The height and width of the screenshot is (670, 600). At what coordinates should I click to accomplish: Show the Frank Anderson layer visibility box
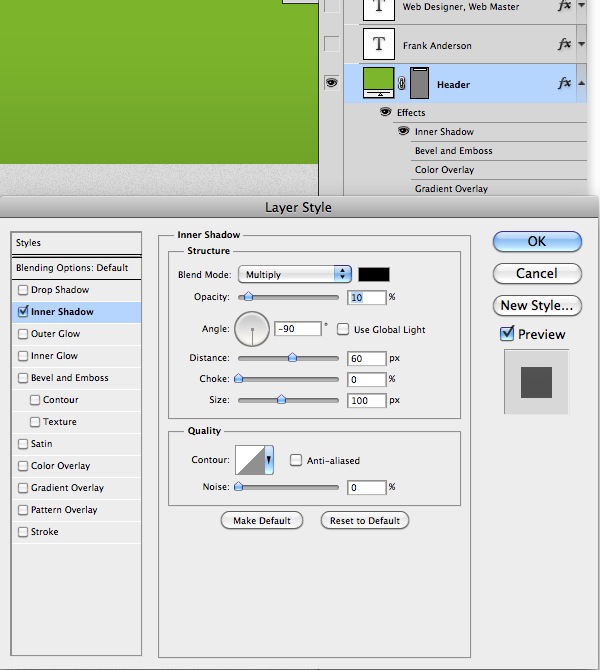click(332, 44)
